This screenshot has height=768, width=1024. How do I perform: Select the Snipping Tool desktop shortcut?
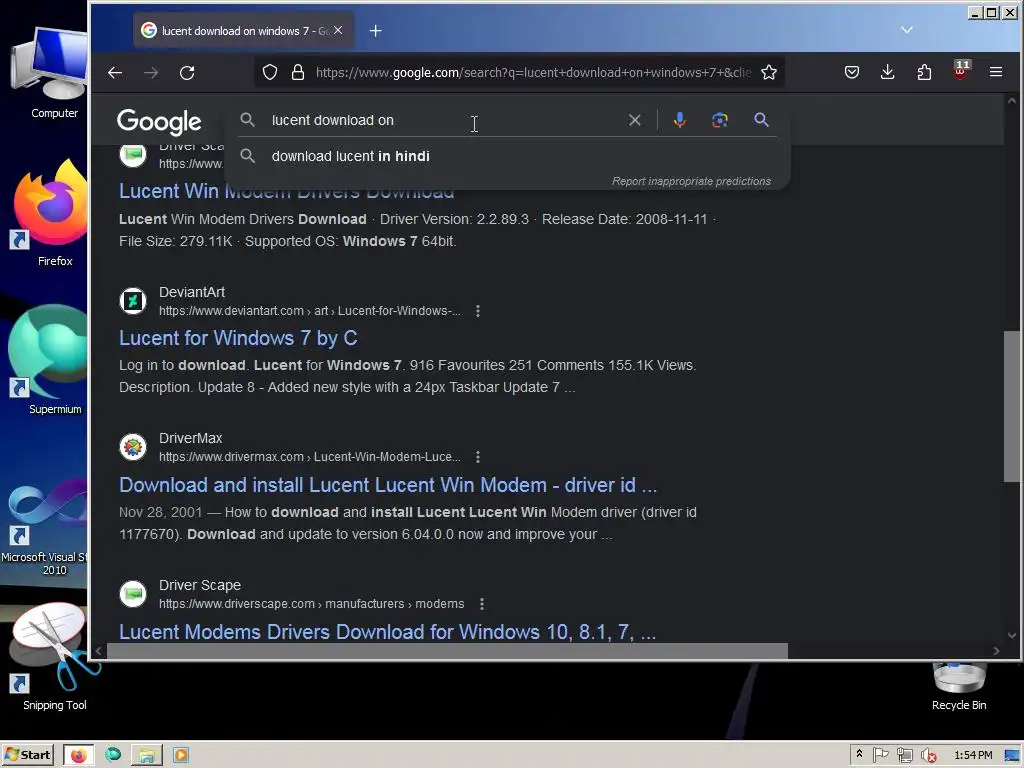54,658
